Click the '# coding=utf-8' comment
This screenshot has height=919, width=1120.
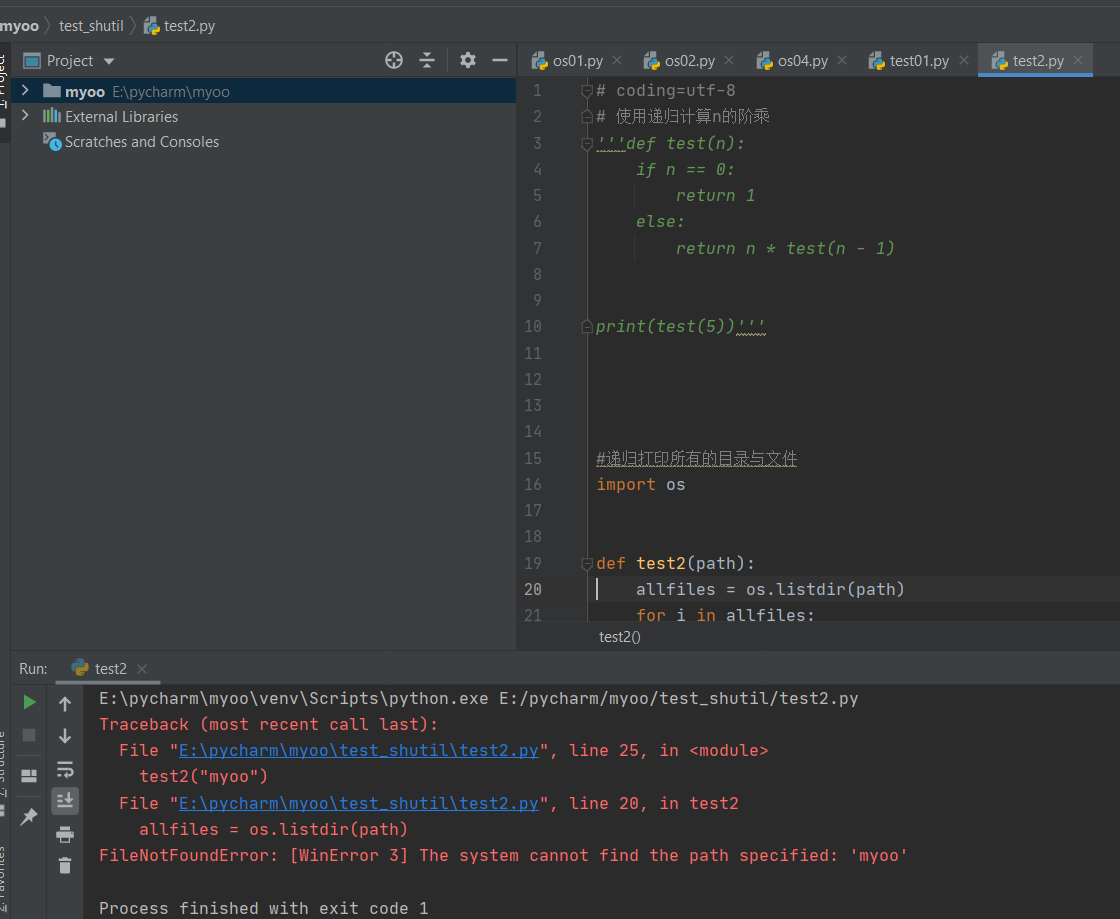[x=666, y=91]
